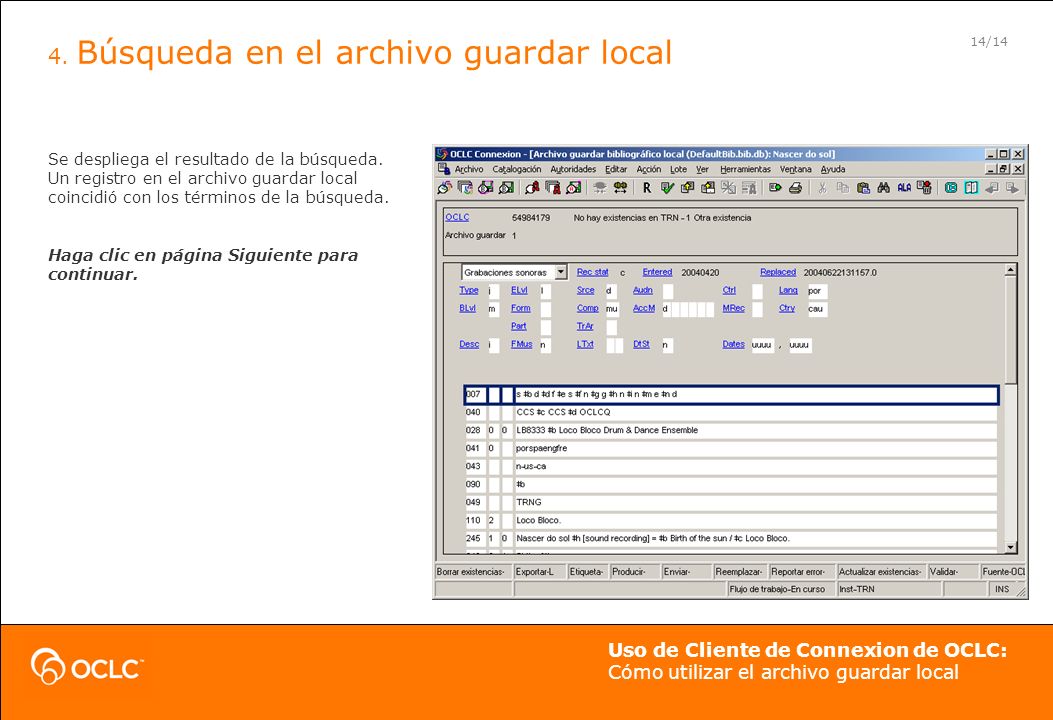This screenshot has height=720, width=1053.
Task: Click the 028 field LB8333 text
Action: pos(756,431)
